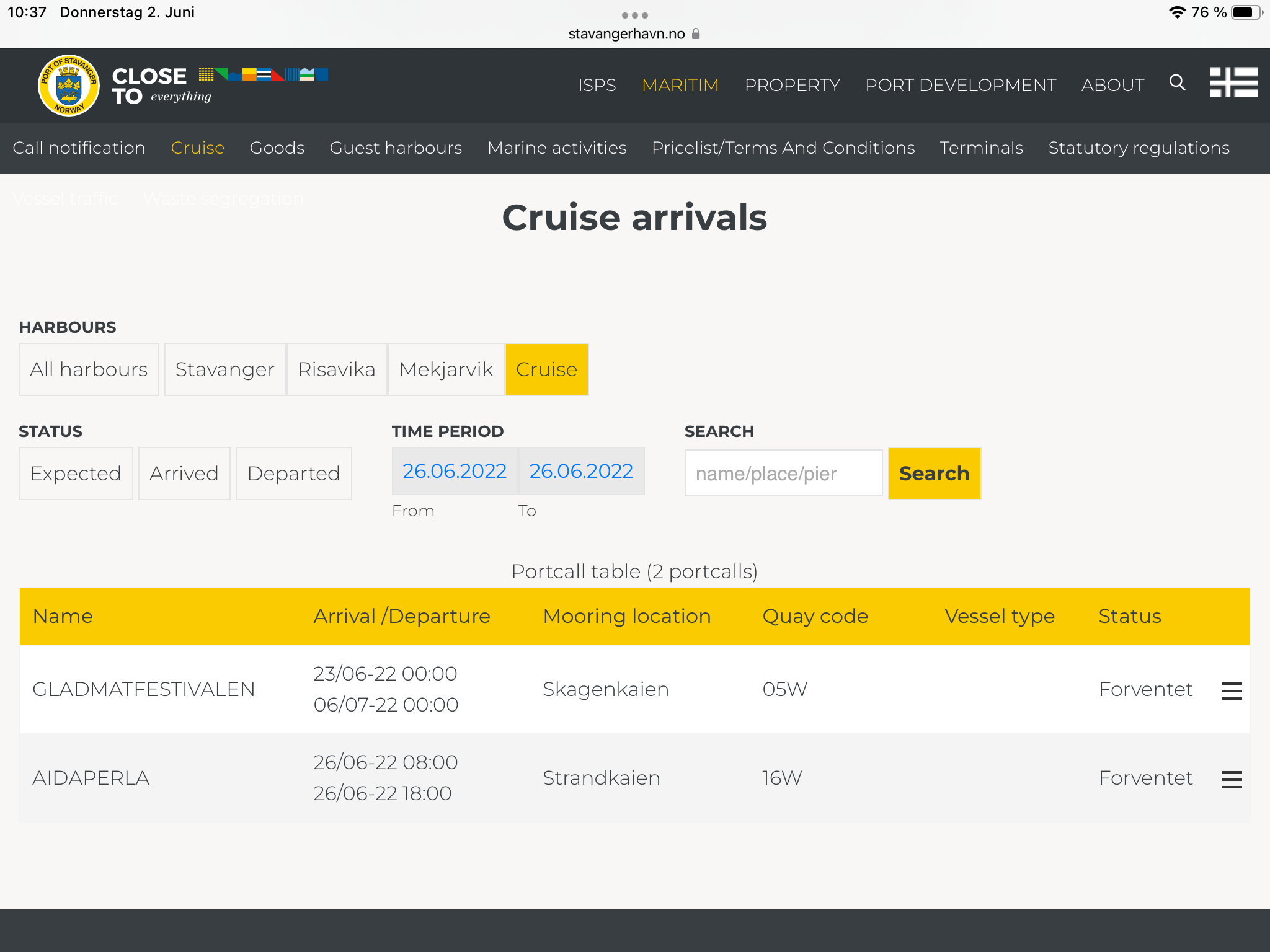Sort by the Arrival /Departure column header

pos(402,616)
